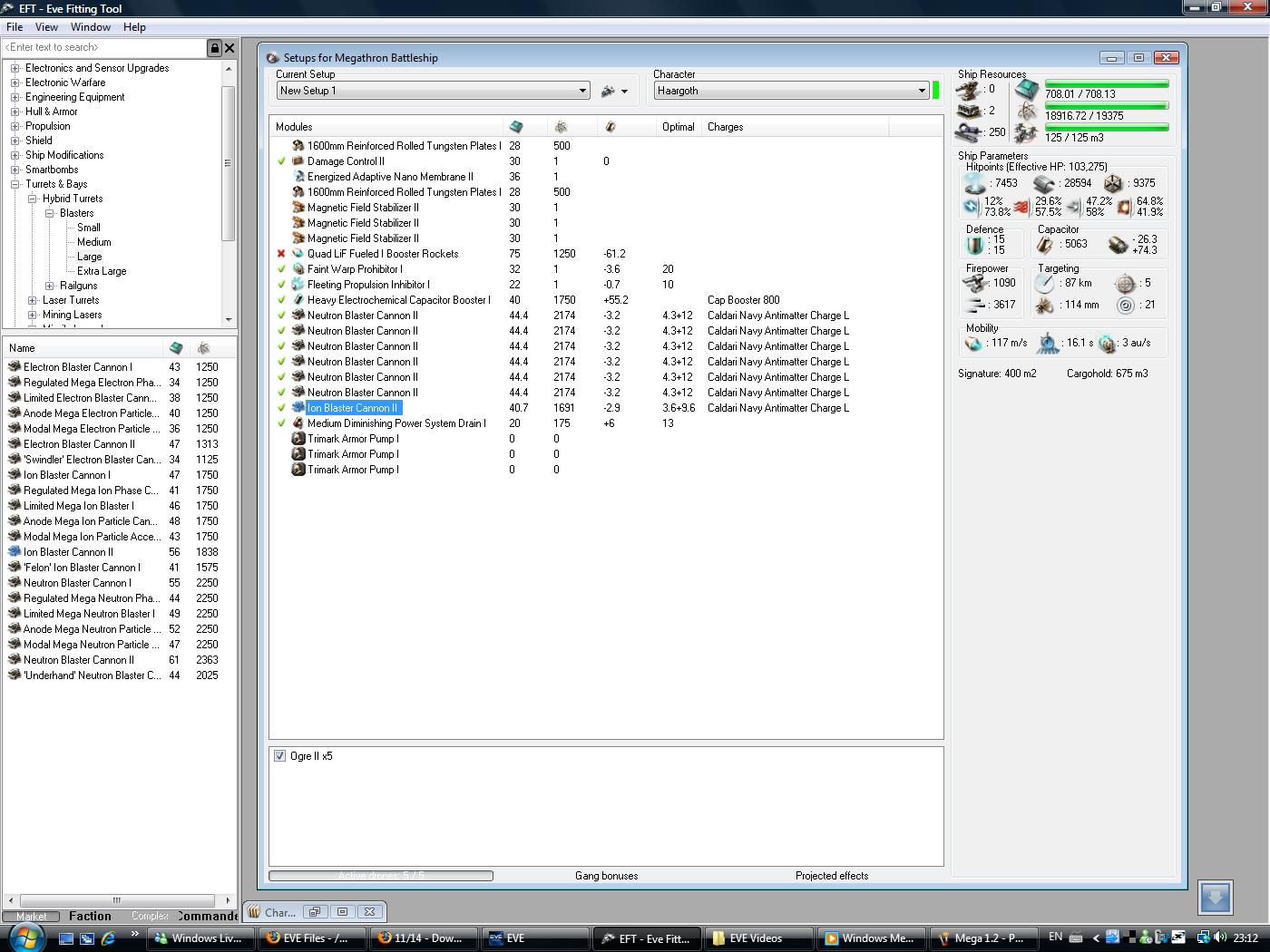
Task: Clear the search box with the X icon
Action: [230, 48]
